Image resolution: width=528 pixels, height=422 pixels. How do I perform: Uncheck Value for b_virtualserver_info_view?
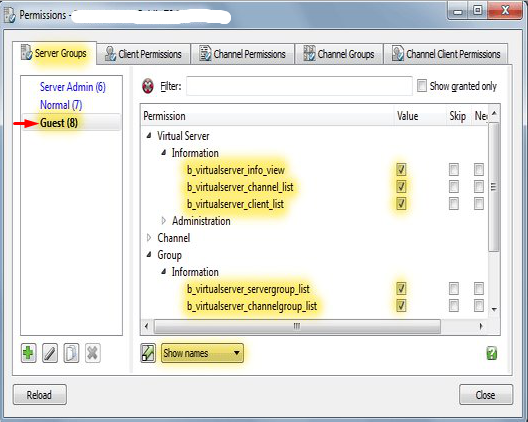coord(401,169)
